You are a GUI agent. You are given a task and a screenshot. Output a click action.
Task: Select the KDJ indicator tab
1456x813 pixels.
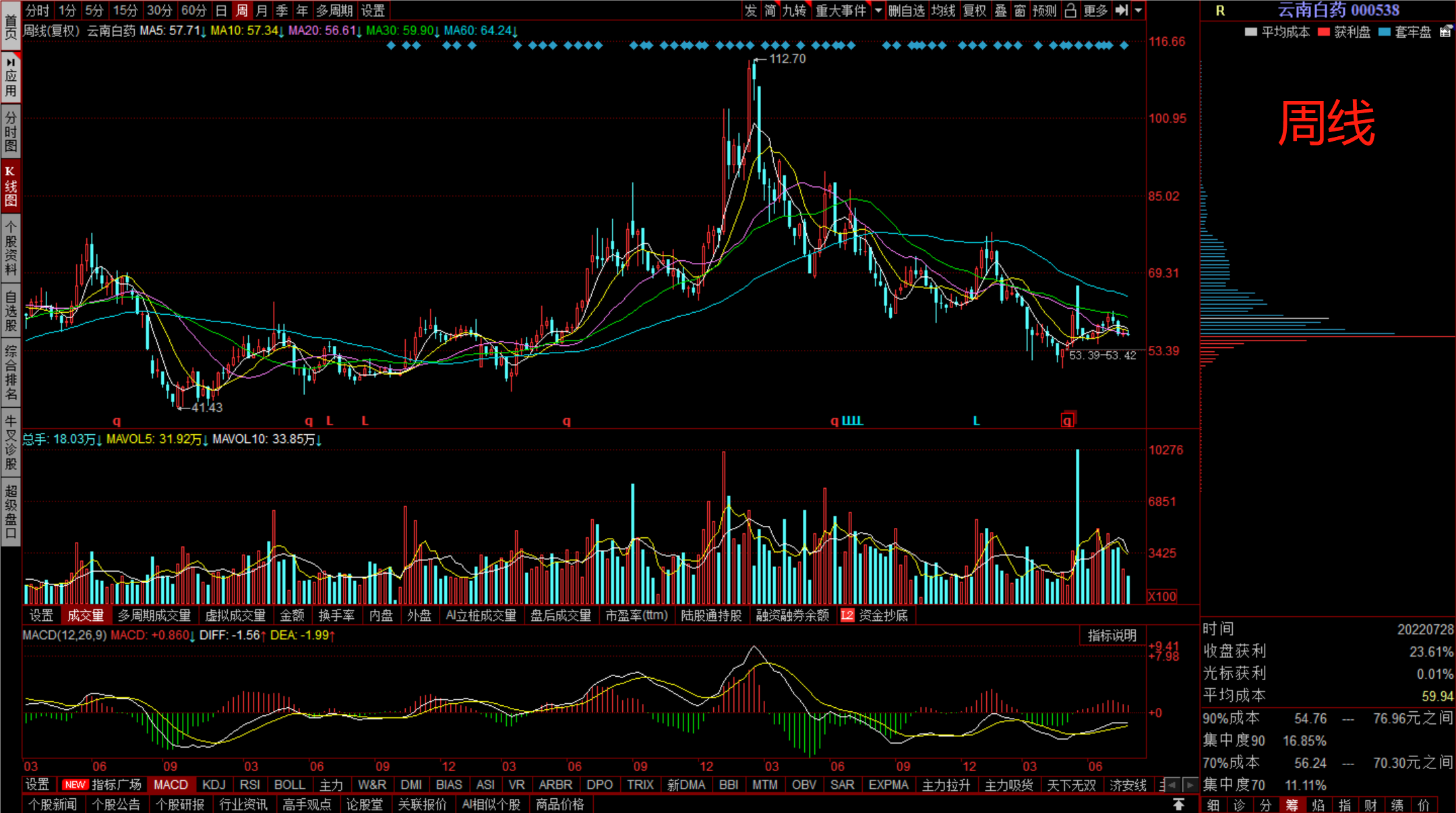(x=214, y=785)
